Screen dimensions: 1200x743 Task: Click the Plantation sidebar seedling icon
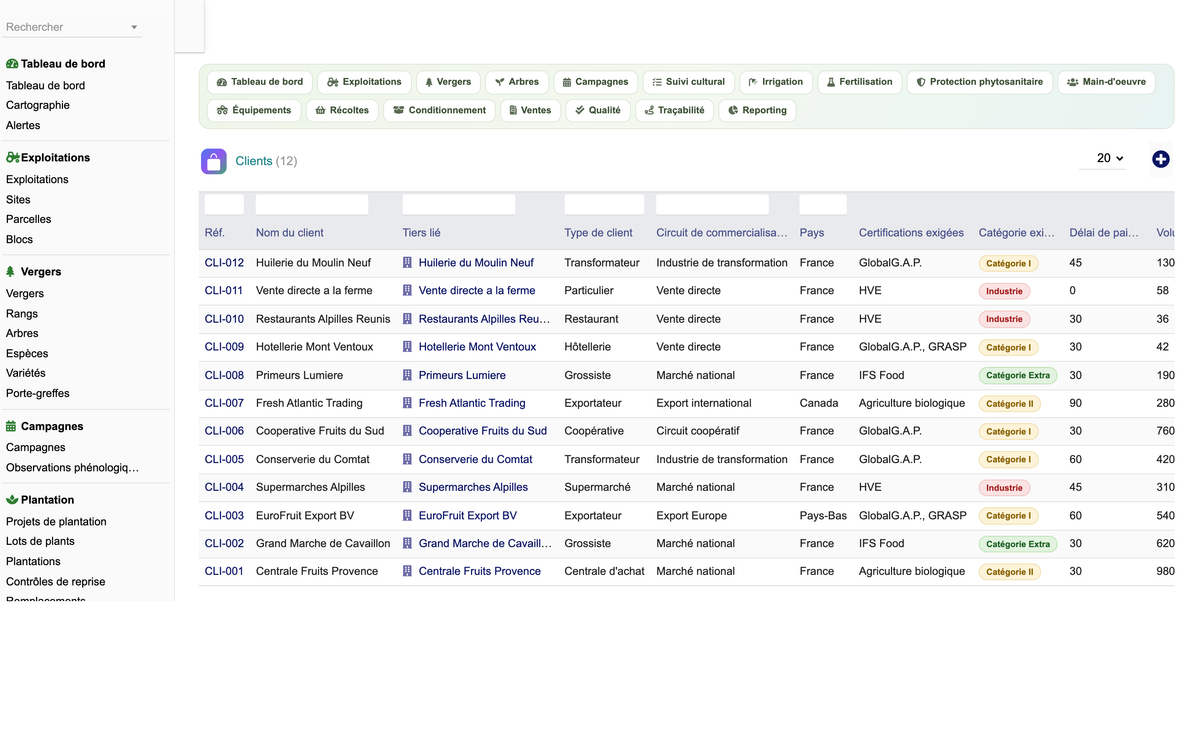(x=12, y=500)
